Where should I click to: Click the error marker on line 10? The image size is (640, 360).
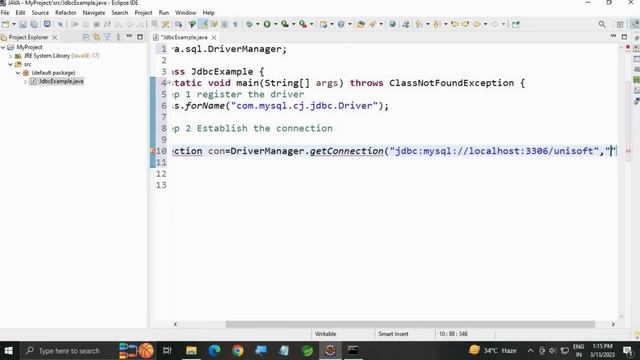(153, 151)
